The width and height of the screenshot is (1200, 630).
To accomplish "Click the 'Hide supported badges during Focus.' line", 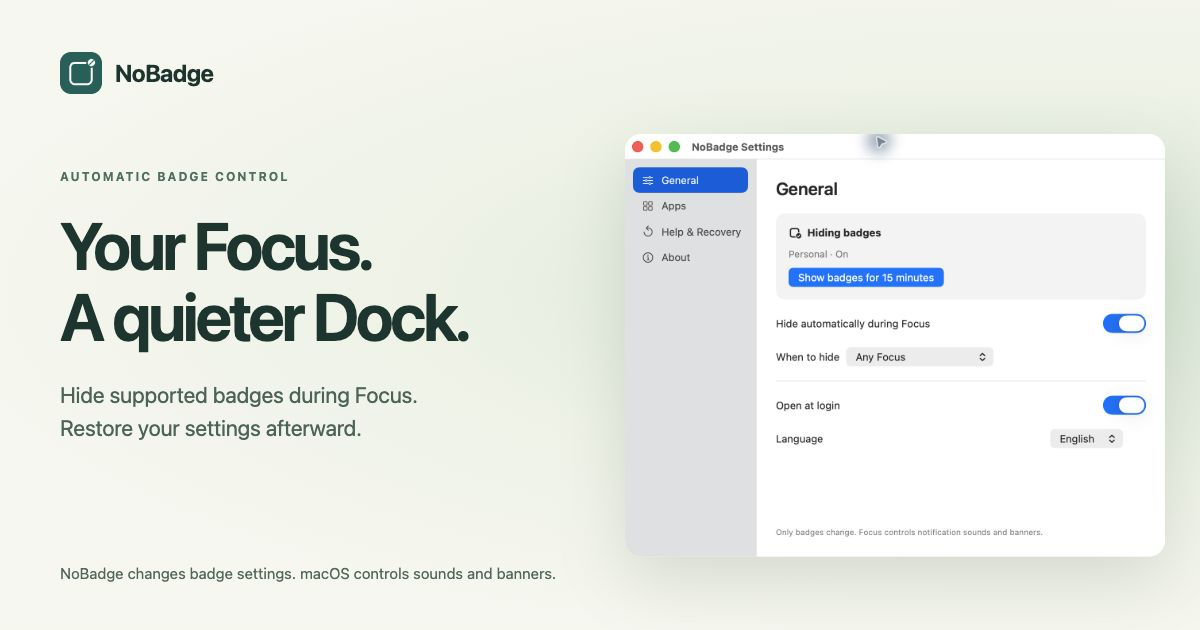I will [238, 395].
